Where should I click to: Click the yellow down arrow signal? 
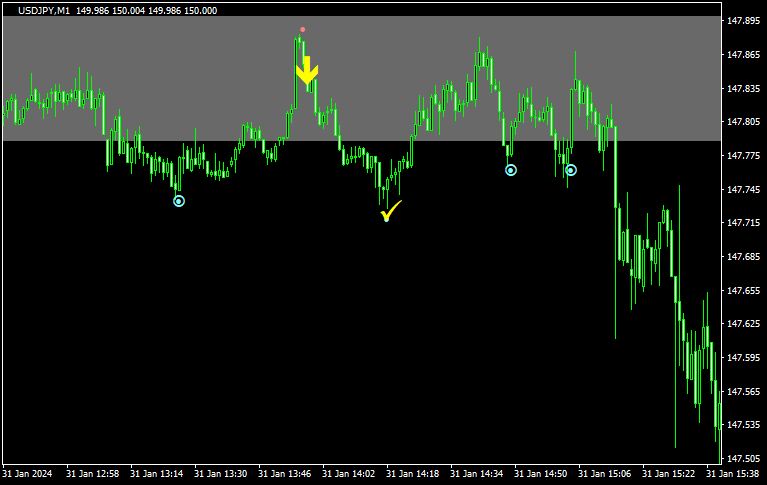(307, 72)
